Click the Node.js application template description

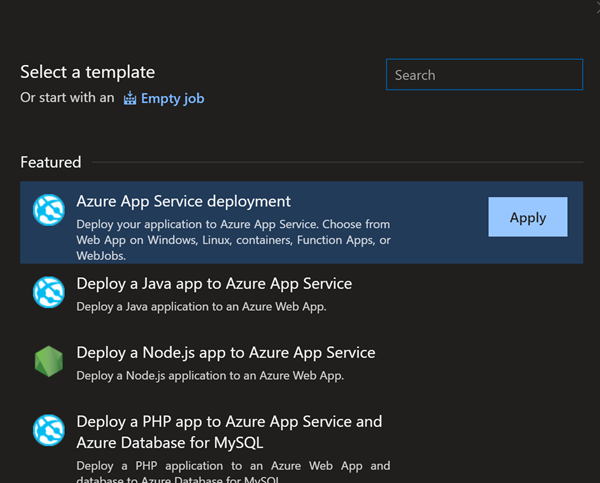click(x=210, y=375)
